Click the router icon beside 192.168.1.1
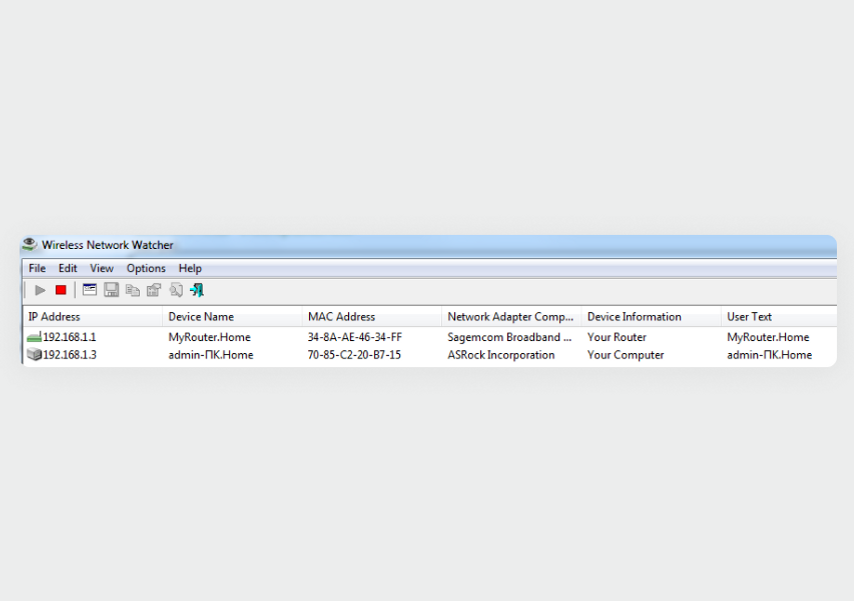854x601 pixels. (x=34, y=337)
